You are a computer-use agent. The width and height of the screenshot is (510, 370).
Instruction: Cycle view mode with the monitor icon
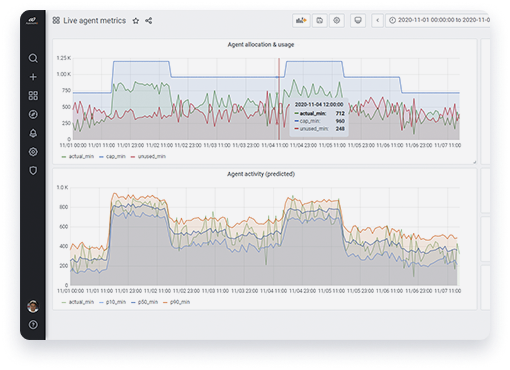[358, 21]
